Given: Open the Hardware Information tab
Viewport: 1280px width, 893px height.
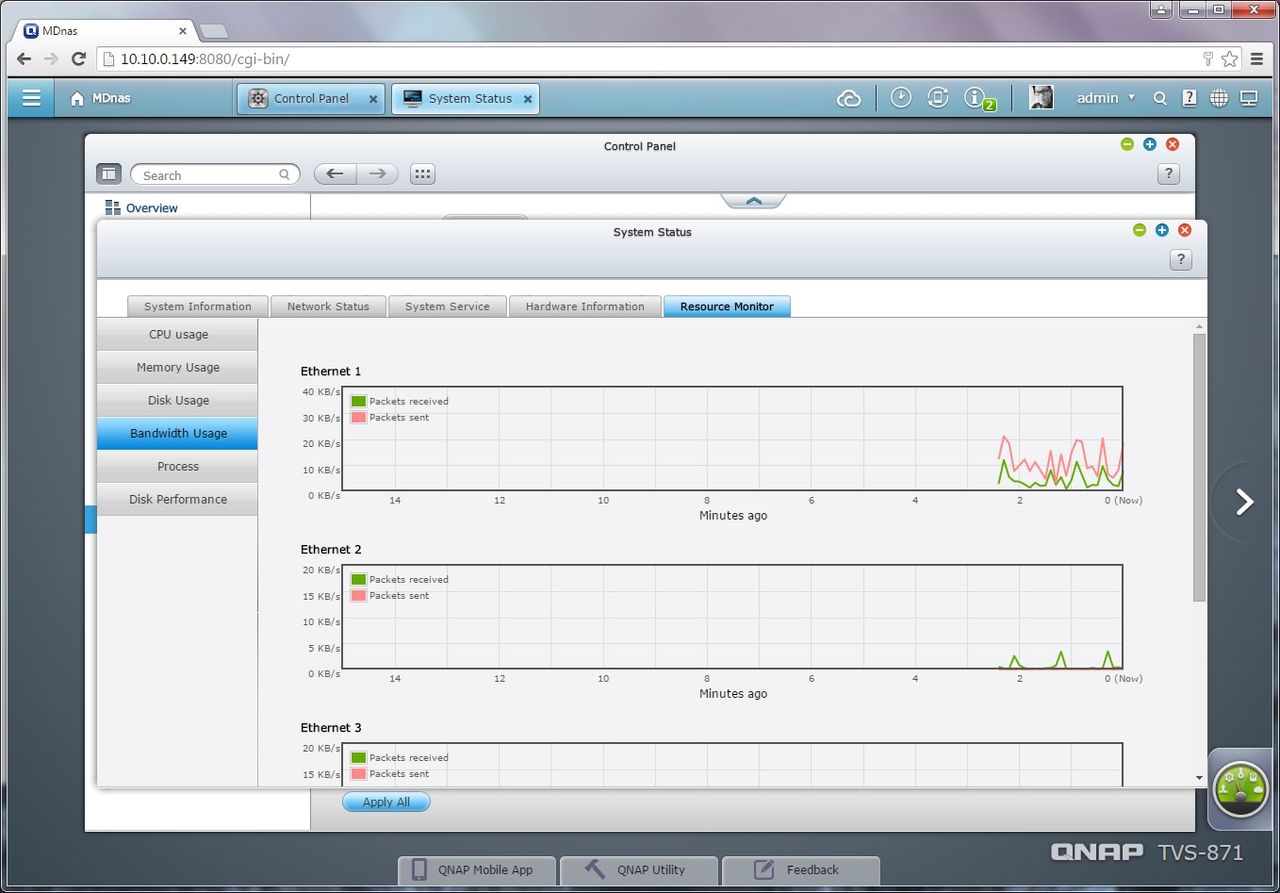Looking at the screenshot, I should [x=585, y=306].
